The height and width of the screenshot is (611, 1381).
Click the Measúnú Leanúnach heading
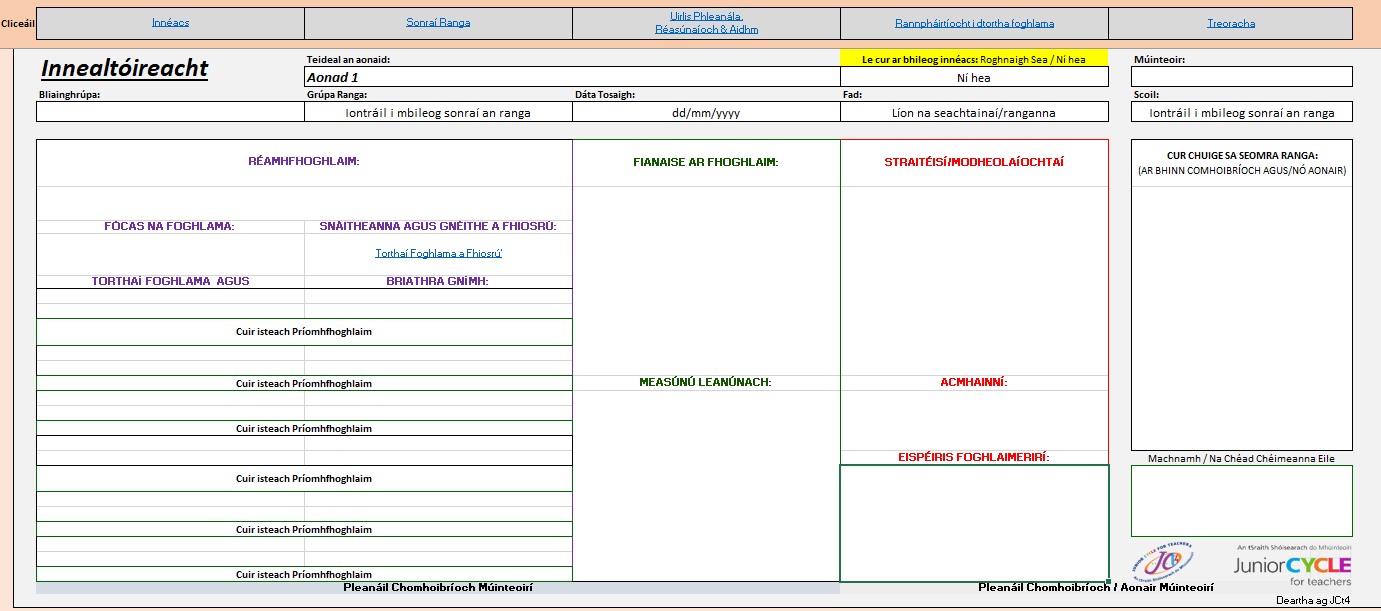coord(706,382)
